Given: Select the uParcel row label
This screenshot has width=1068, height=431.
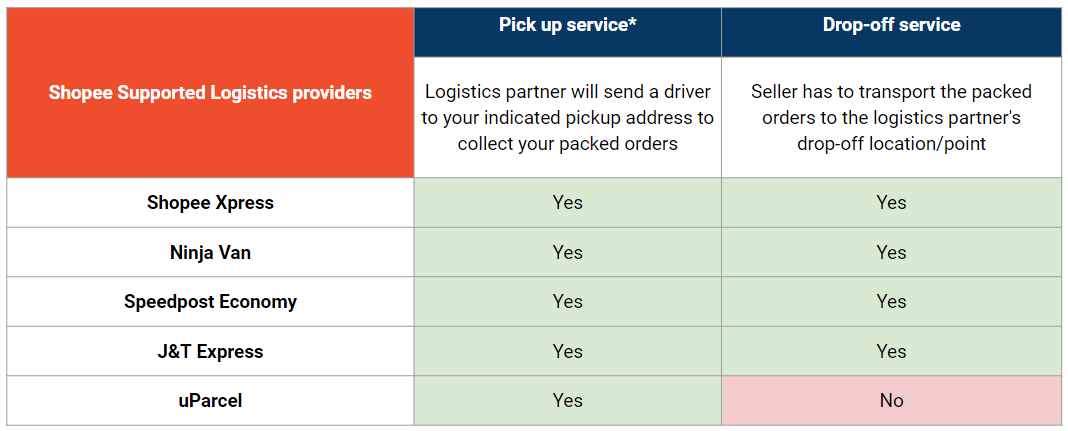Looking at the screenshot, I should 210,401.
